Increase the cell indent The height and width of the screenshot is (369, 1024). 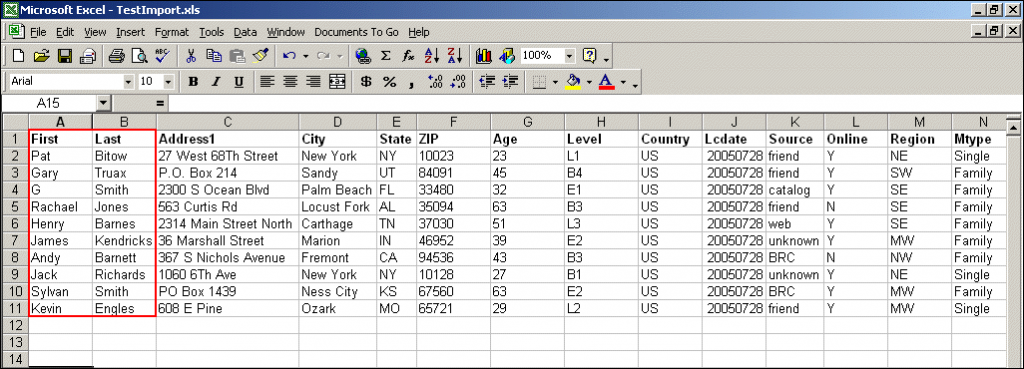(510, 82)
